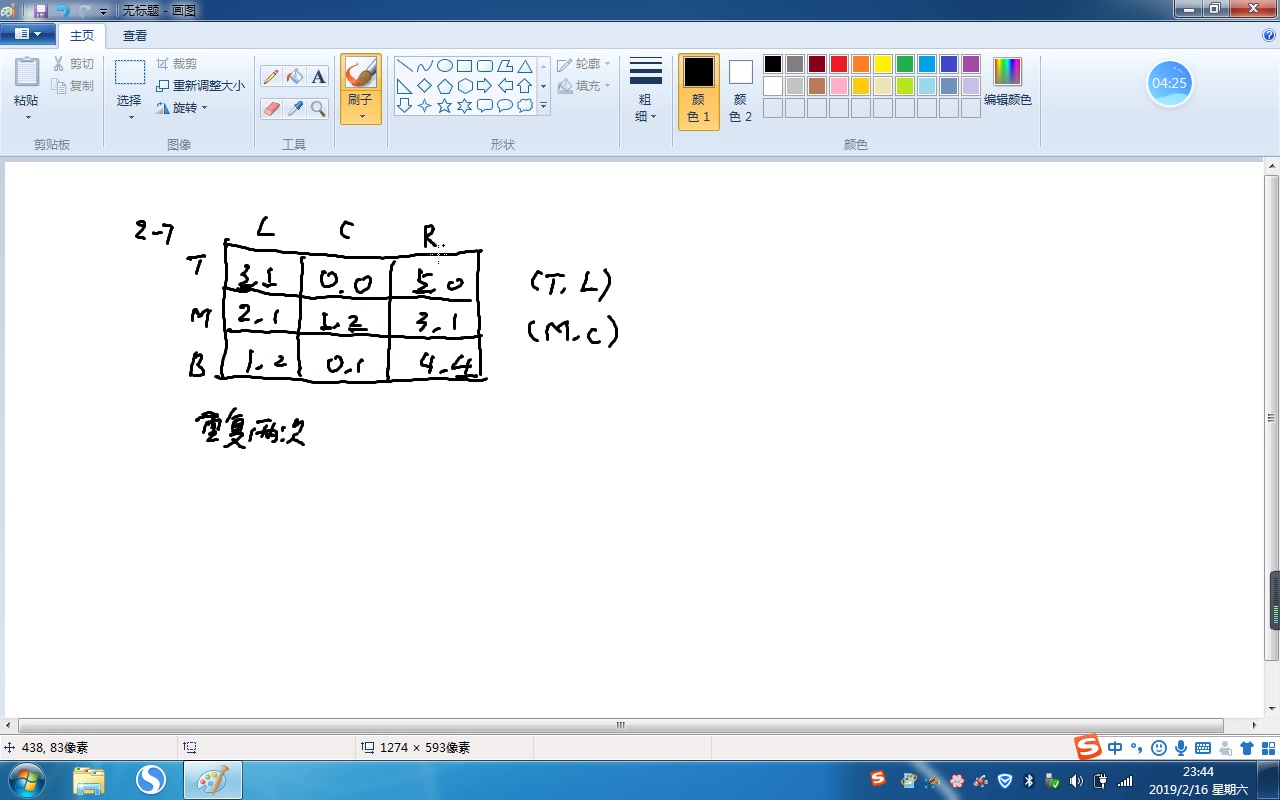Click the Crop (裁剪) button
The image size is (1280, 800).
point(177,64)
